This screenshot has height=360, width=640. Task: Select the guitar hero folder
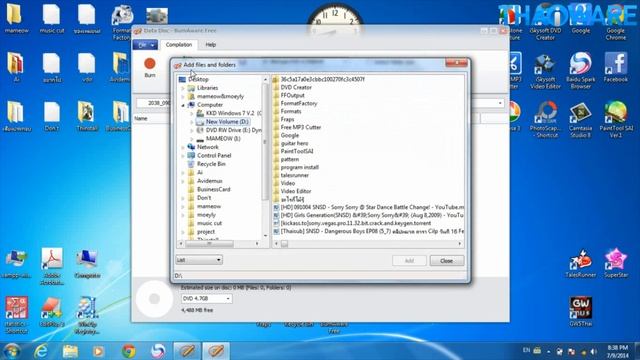point(294,143)
